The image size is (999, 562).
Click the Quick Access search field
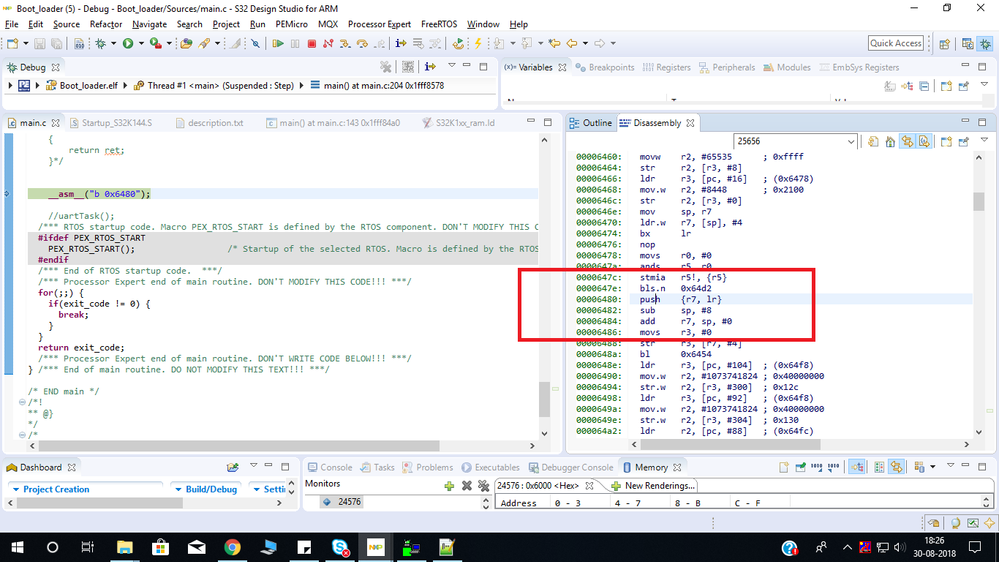(895, 43)
